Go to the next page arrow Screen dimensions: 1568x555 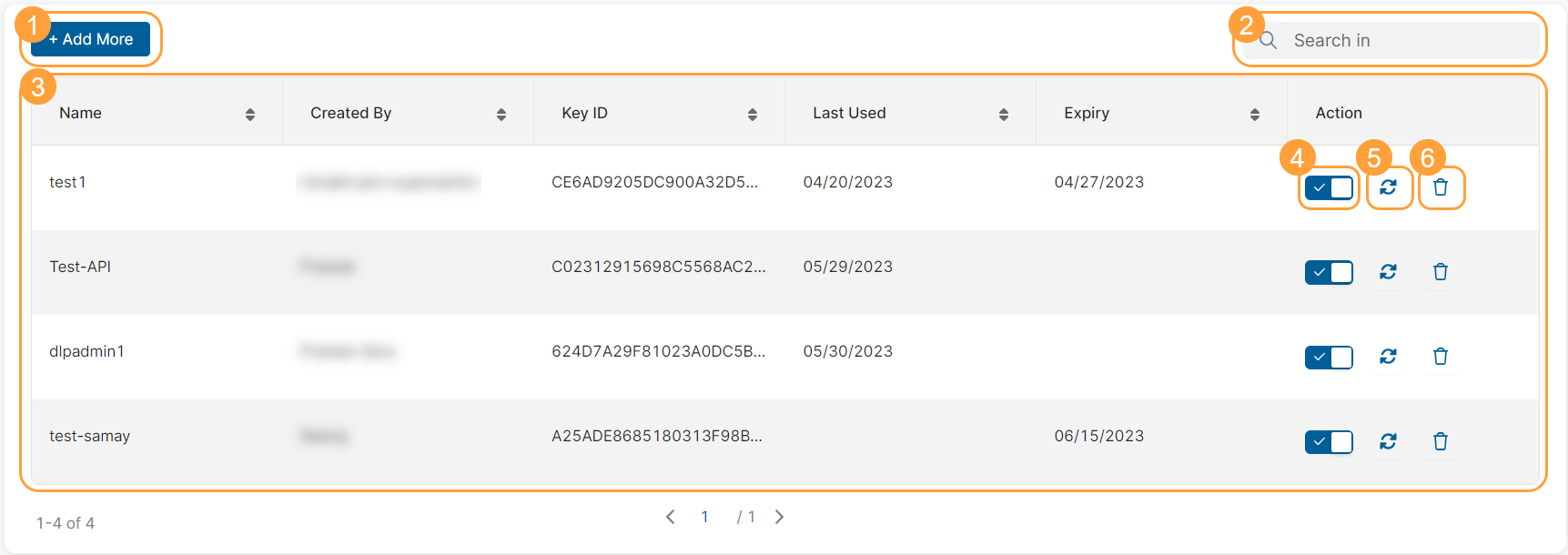(779, 517)
